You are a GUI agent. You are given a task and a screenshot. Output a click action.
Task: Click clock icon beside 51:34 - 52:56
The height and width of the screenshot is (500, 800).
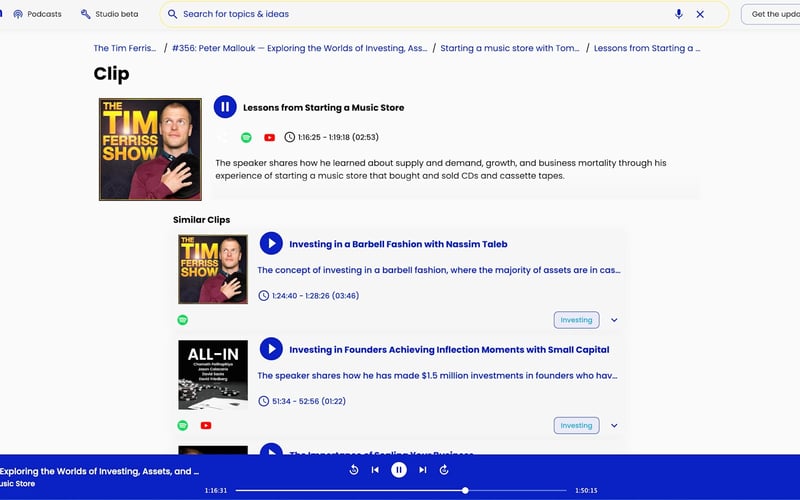pyautogui.click(x=263, y=401)
